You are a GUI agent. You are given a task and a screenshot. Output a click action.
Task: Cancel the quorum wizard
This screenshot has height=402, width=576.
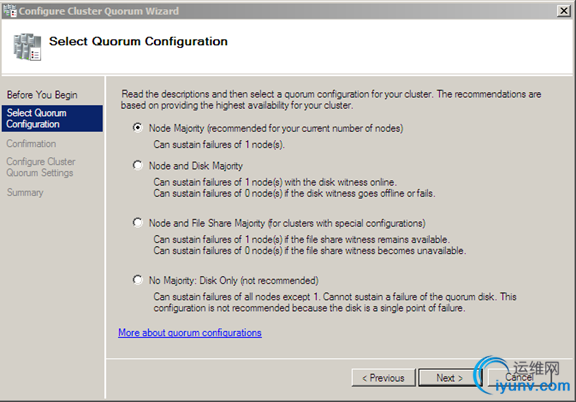point(519,378)
